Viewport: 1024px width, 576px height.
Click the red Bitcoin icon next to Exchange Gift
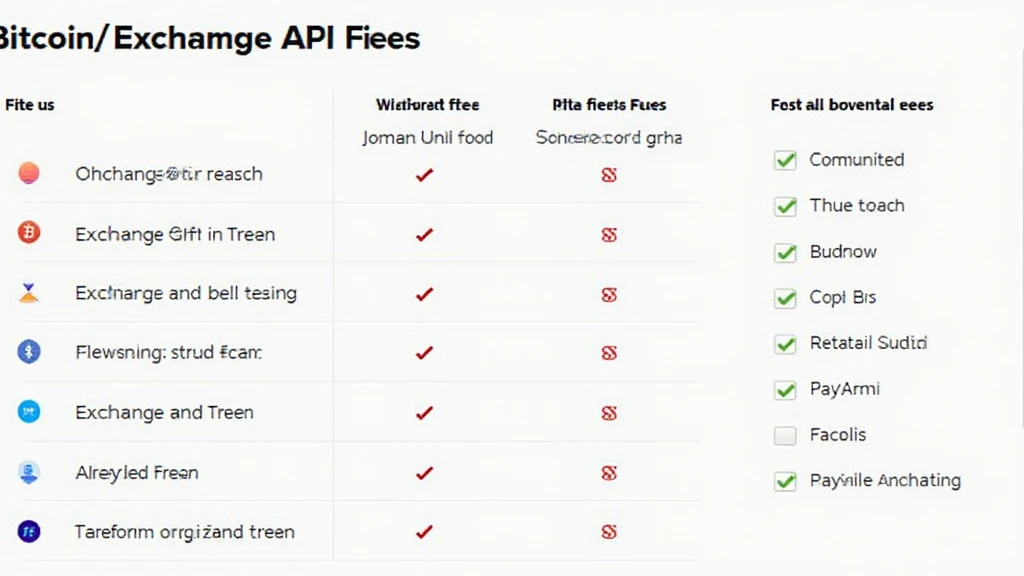[x=29, y=233]
